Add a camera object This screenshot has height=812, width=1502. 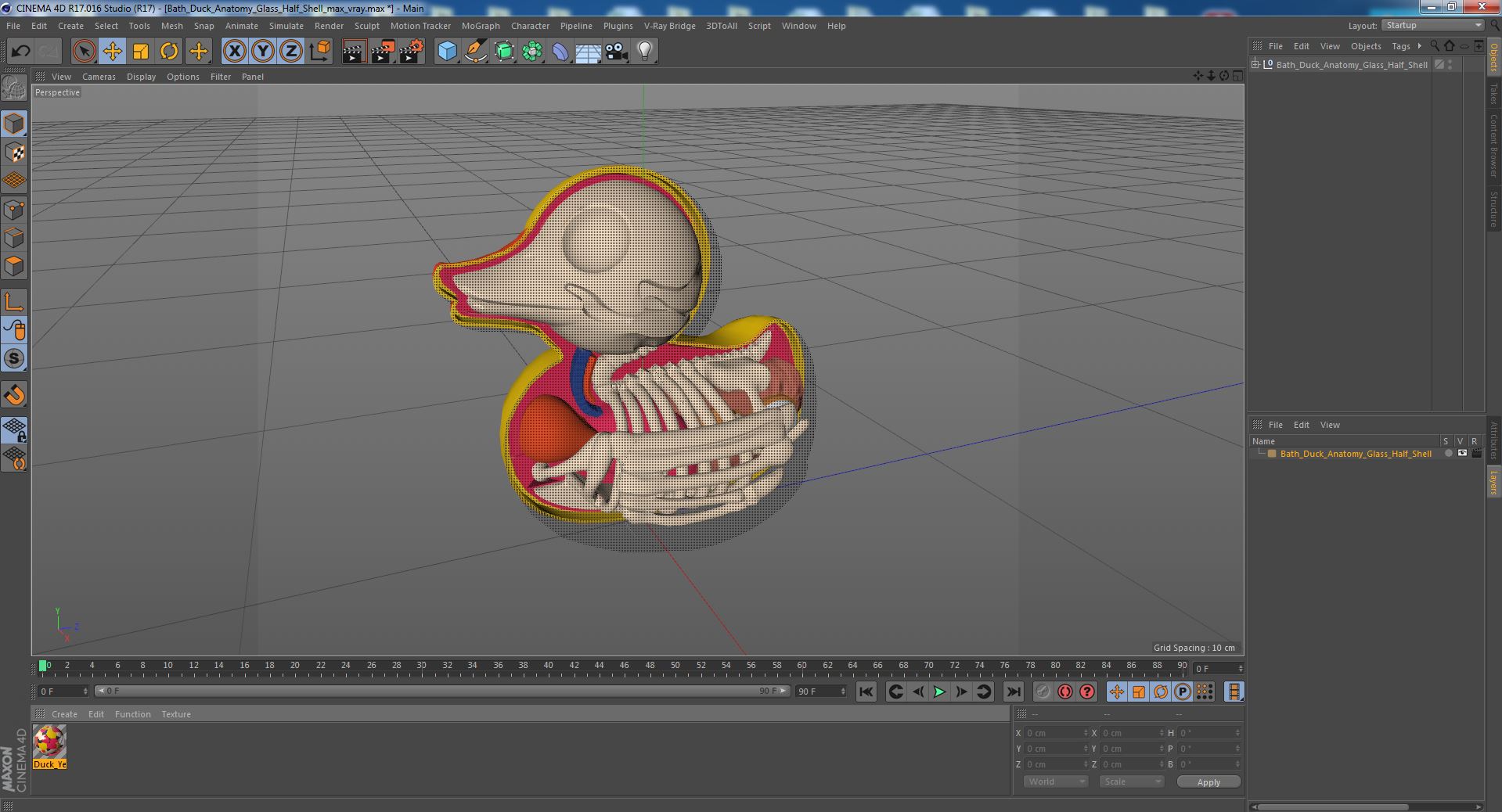[x=617, y=52]
